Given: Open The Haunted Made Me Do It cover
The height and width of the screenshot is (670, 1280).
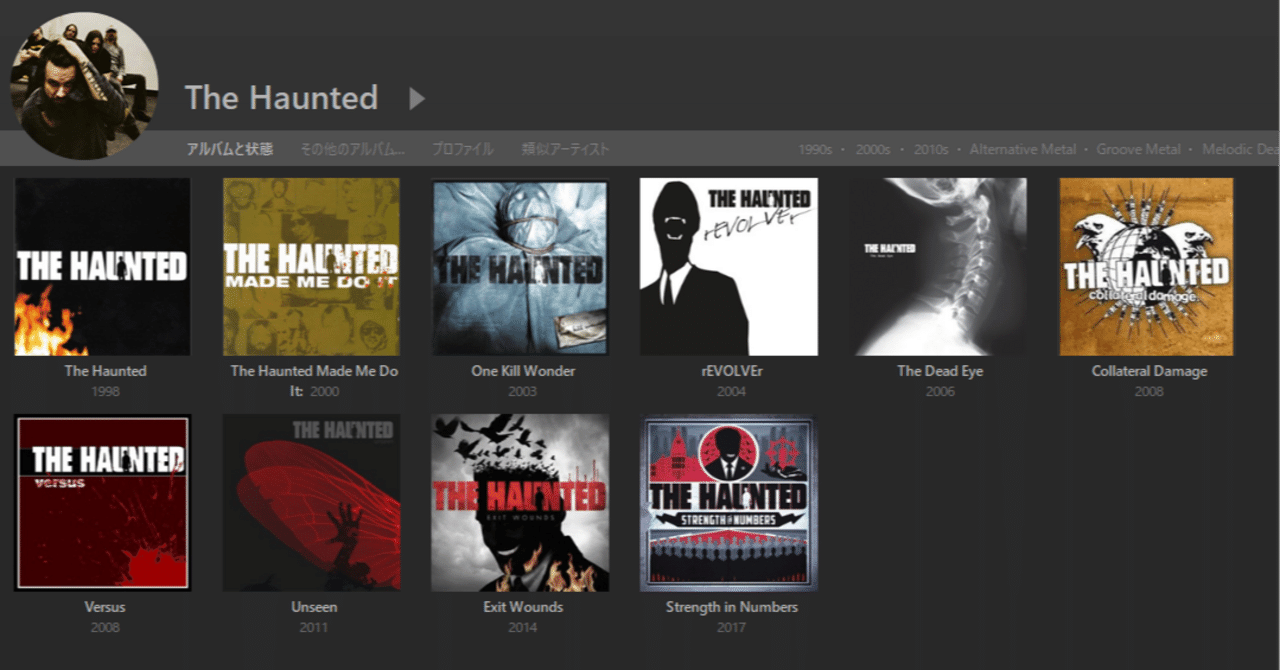Looking at the screenshot, I should pyautogui.click(x=311, y=267).
